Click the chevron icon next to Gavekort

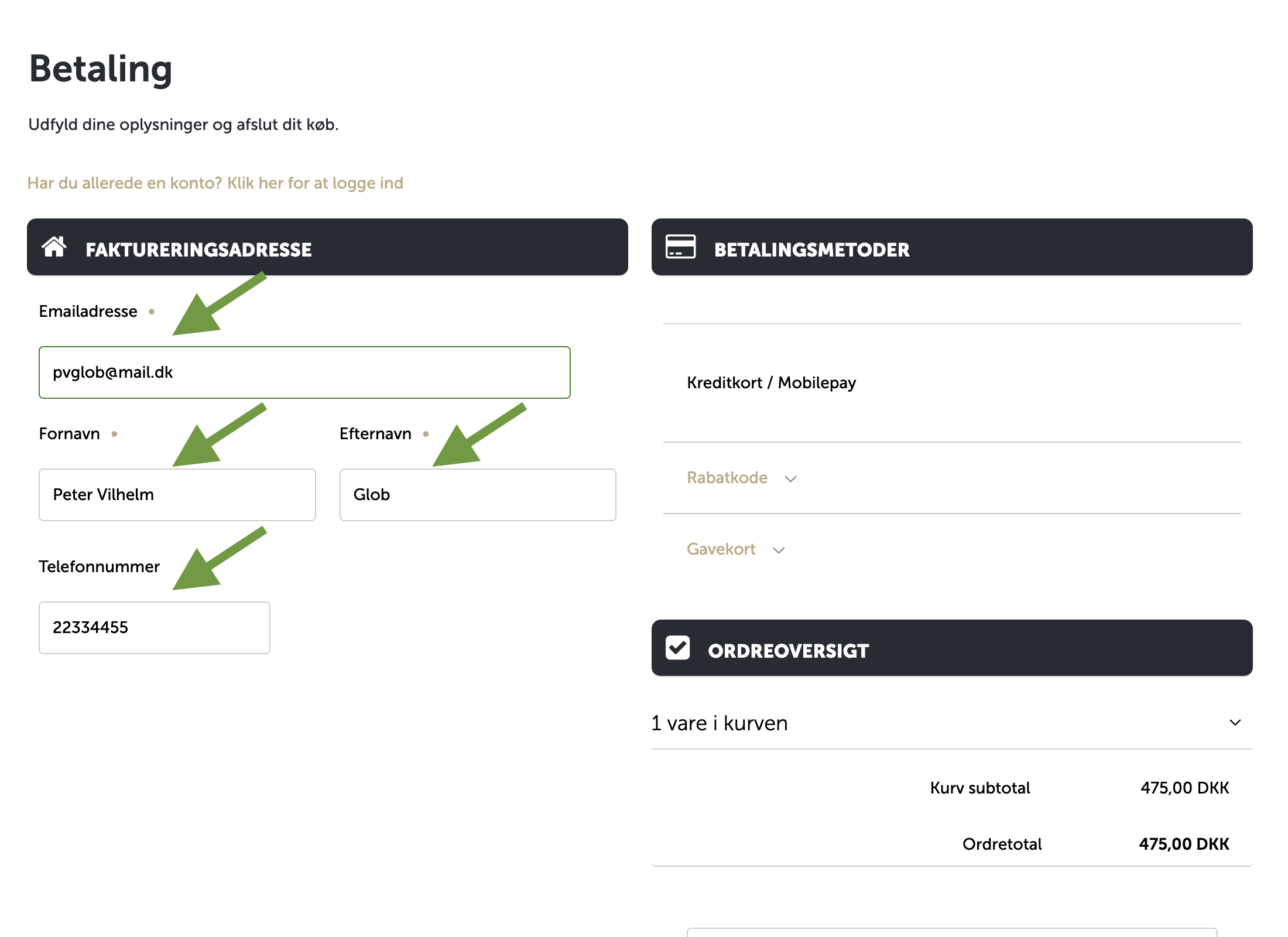point(779,550)
